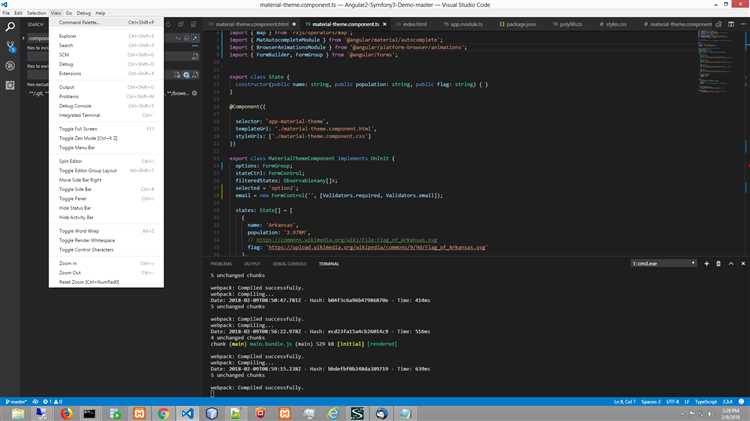
Task: Open Extensions view in activity bar
Action: tap(10, 85)
